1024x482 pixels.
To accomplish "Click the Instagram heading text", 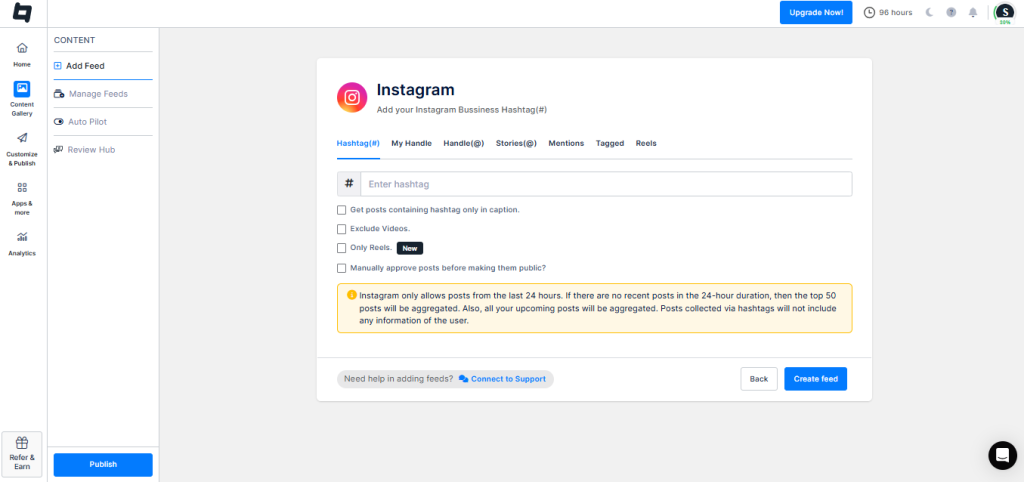I will [415, 89].
